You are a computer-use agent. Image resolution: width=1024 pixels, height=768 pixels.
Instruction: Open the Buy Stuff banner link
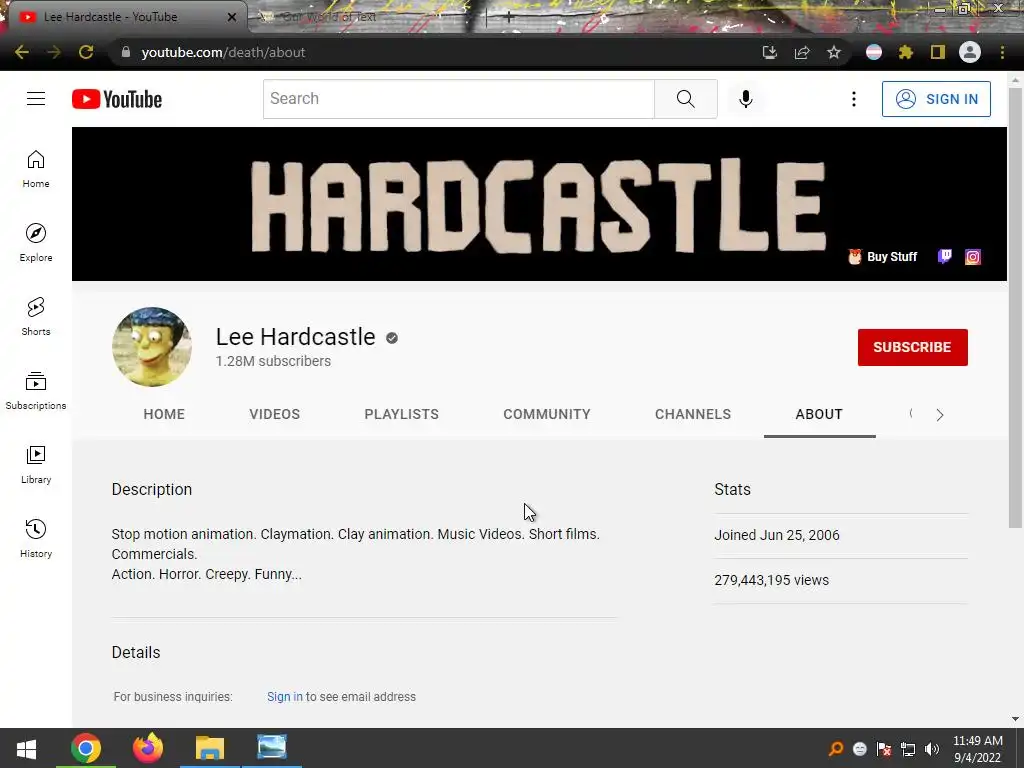click(x=883, y=257)
